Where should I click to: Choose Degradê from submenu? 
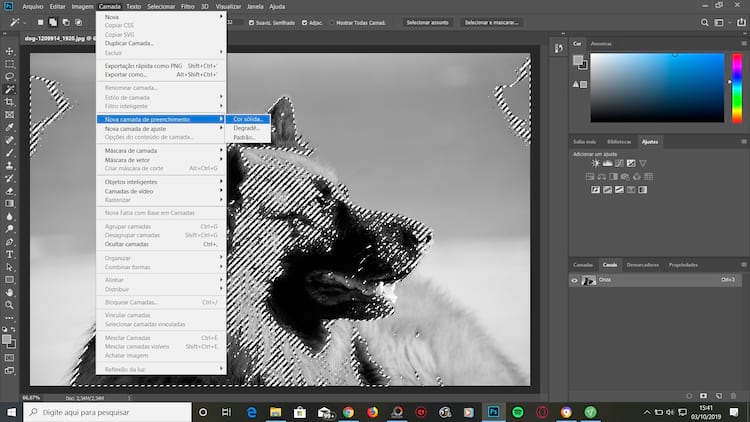(x=248, y=128)
